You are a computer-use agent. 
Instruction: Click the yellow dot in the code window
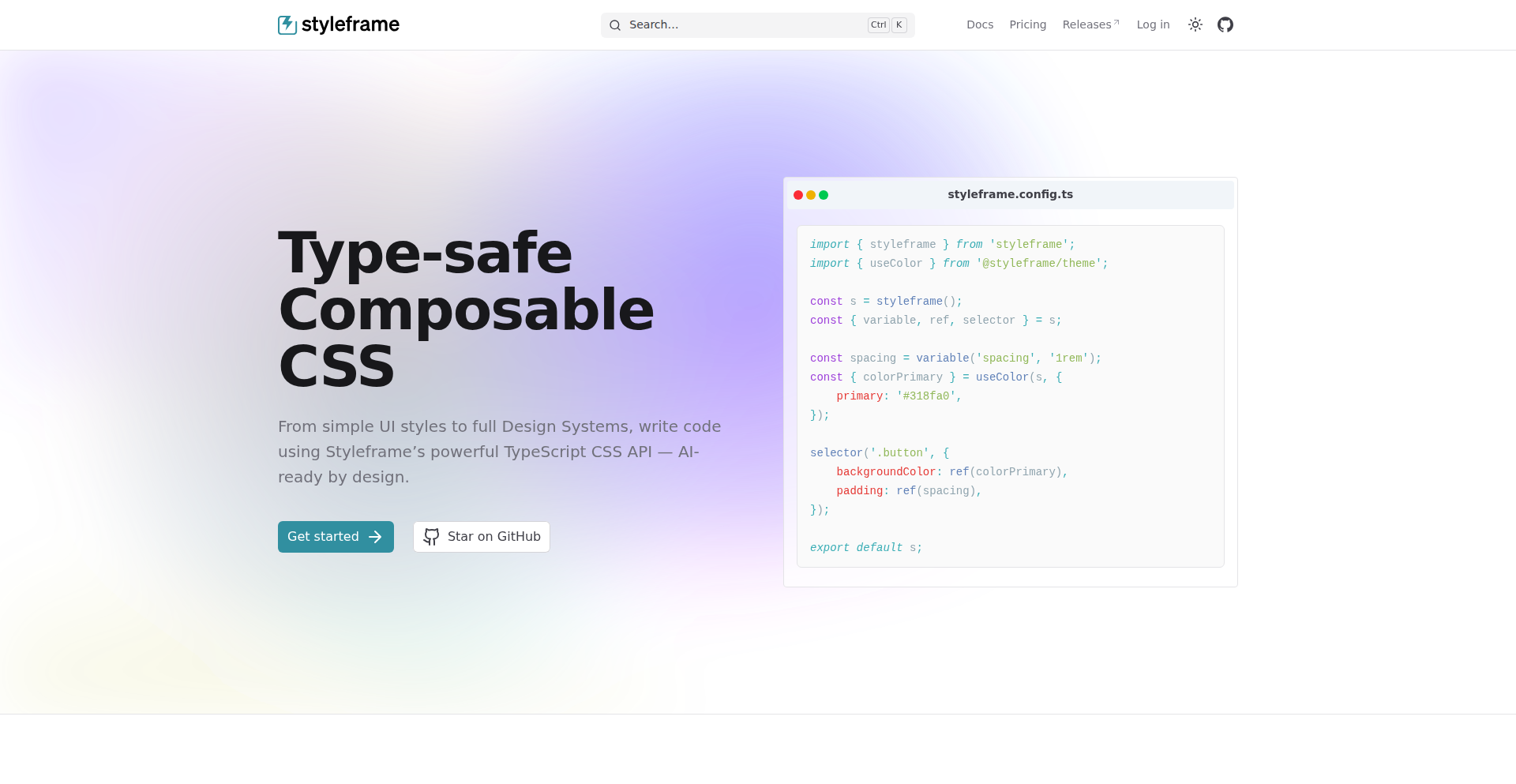pyautogui.click(x=811, y=195)
